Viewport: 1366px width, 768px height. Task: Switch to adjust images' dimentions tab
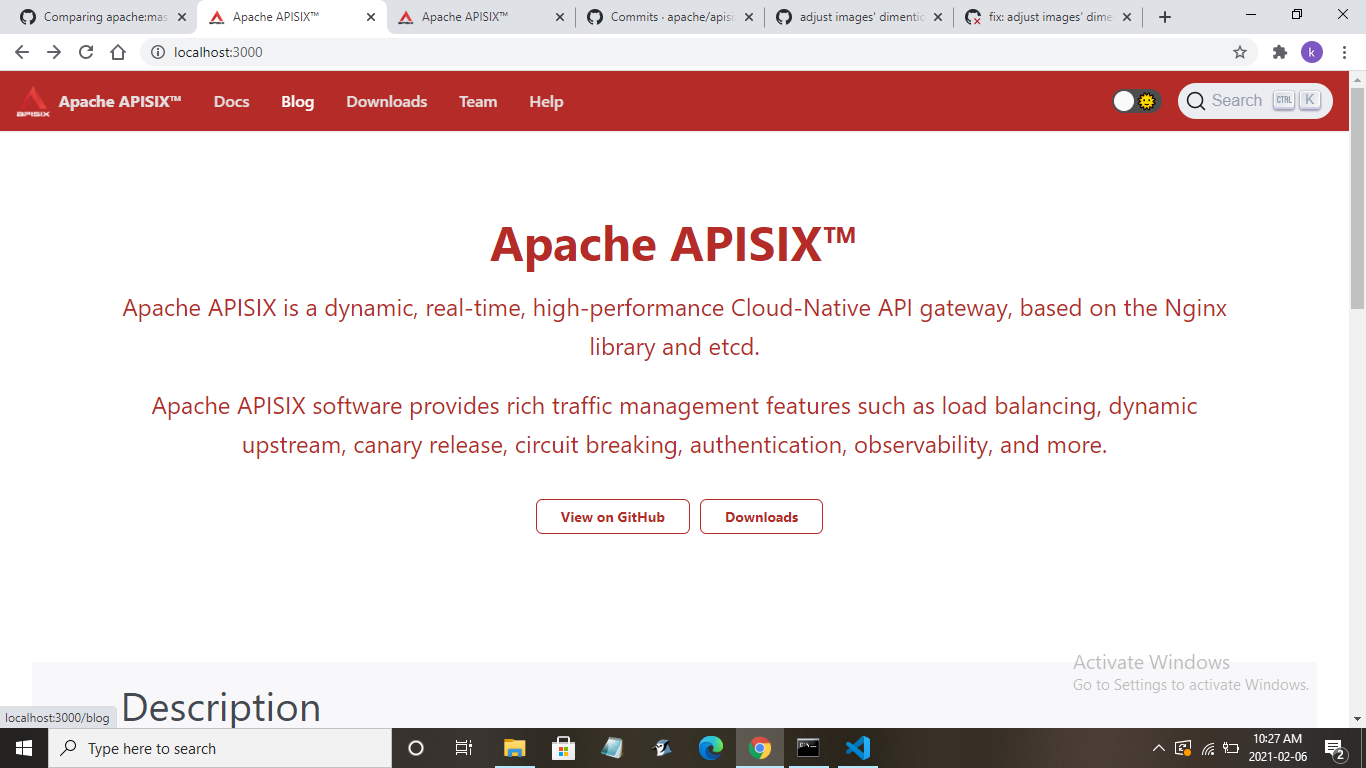click(x=858, y=17)
